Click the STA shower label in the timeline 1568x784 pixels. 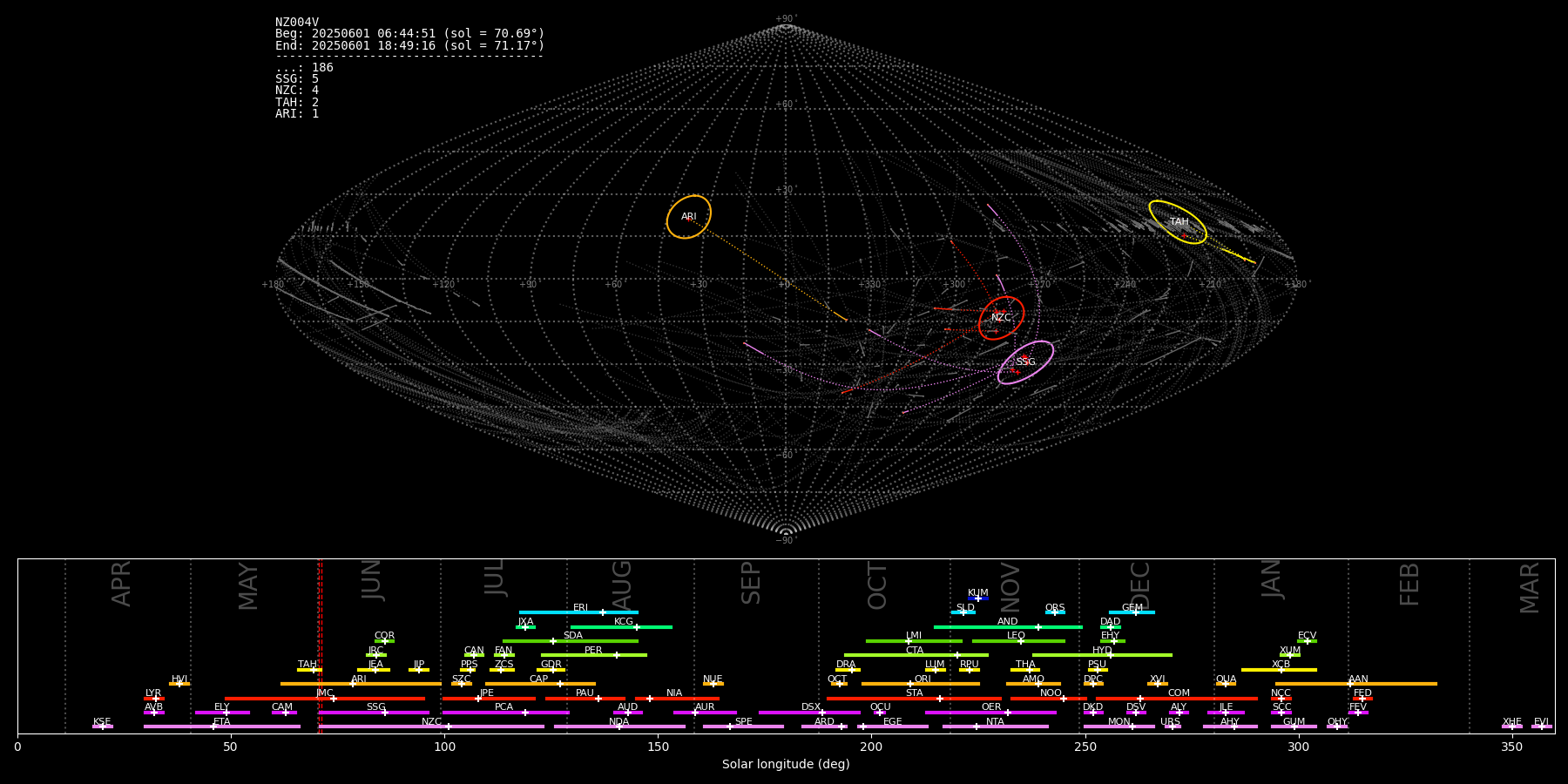point(914,693)
